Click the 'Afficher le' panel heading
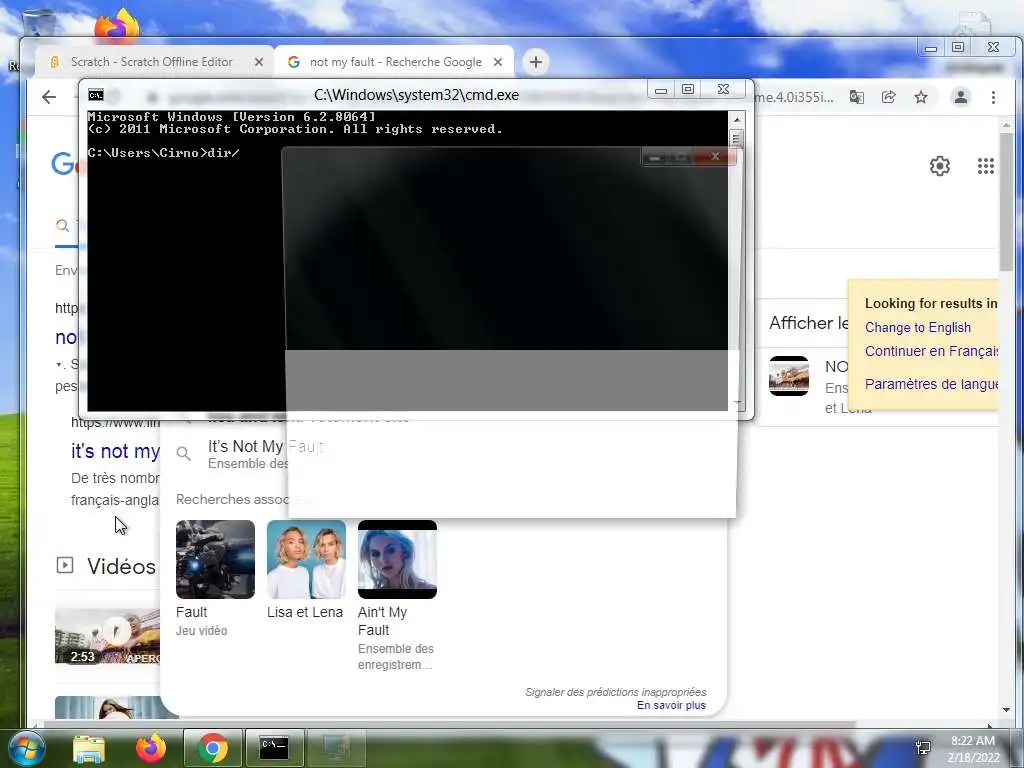 coord(808,323)
